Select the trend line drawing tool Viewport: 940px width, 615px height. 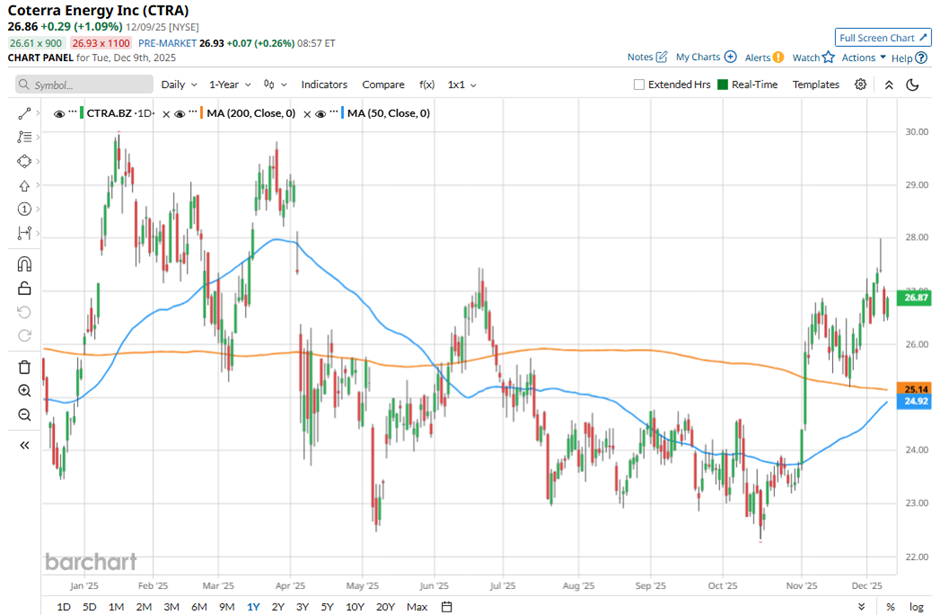click(x=24, y=114)
